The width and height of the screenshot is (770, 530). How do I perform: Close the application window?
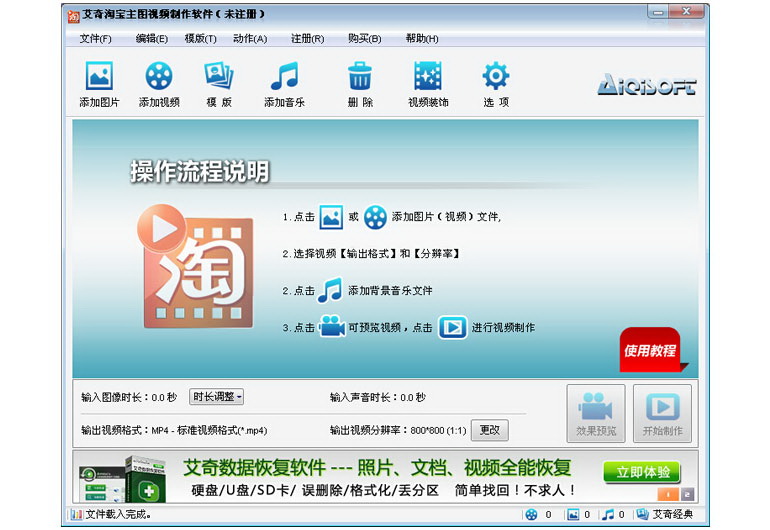687,12
